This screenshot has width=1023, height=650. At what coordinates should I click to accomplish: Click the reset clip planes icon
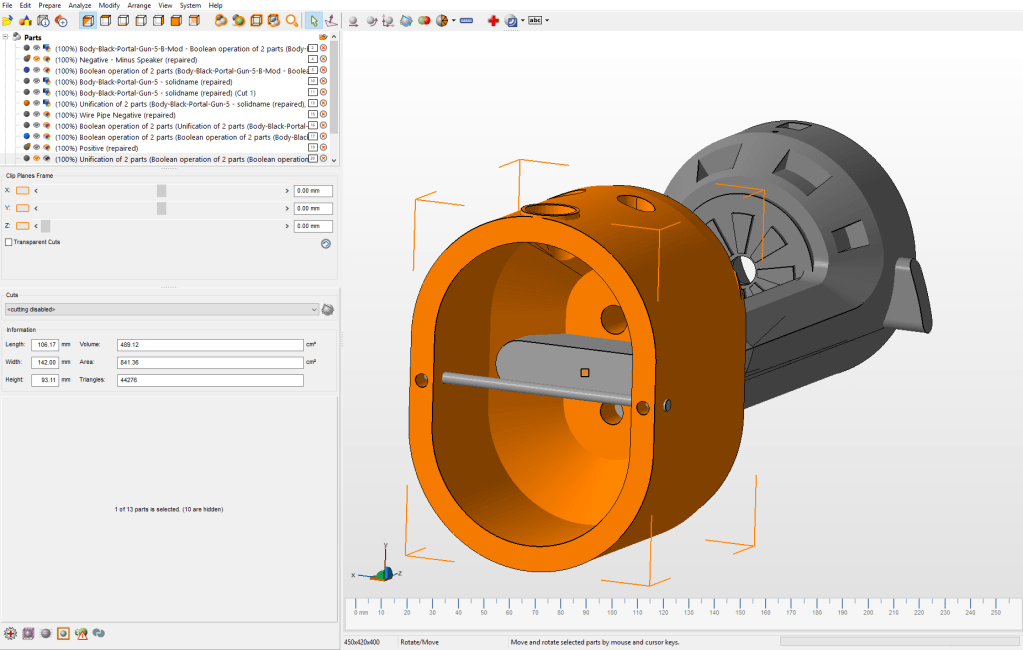(325, 243)
